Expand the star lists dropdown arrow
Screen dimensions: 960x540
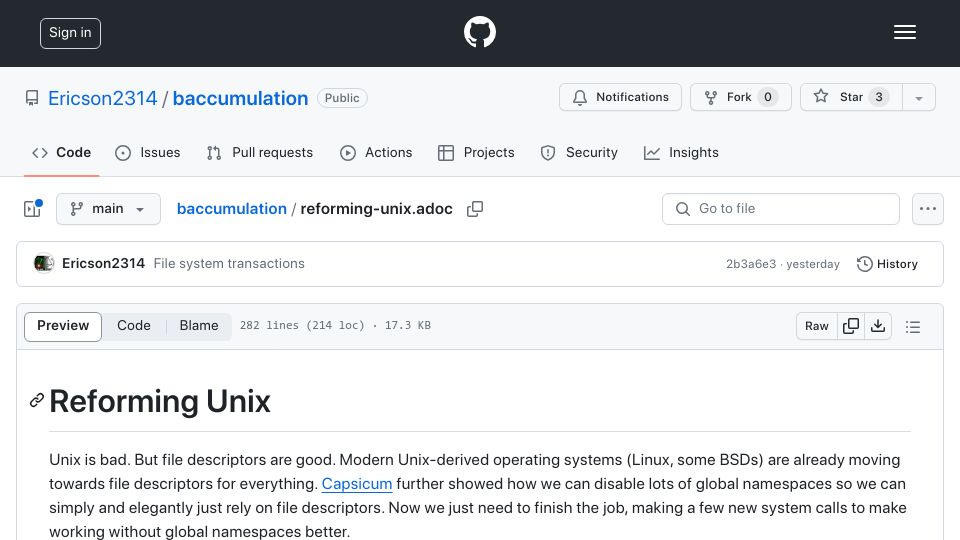(918, 98)
